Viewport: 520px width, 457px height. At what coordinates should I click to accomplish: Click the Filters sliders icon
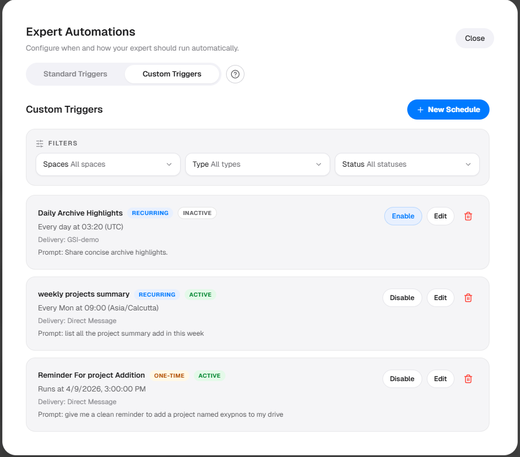pyautogui.click(x=40, y=143)
